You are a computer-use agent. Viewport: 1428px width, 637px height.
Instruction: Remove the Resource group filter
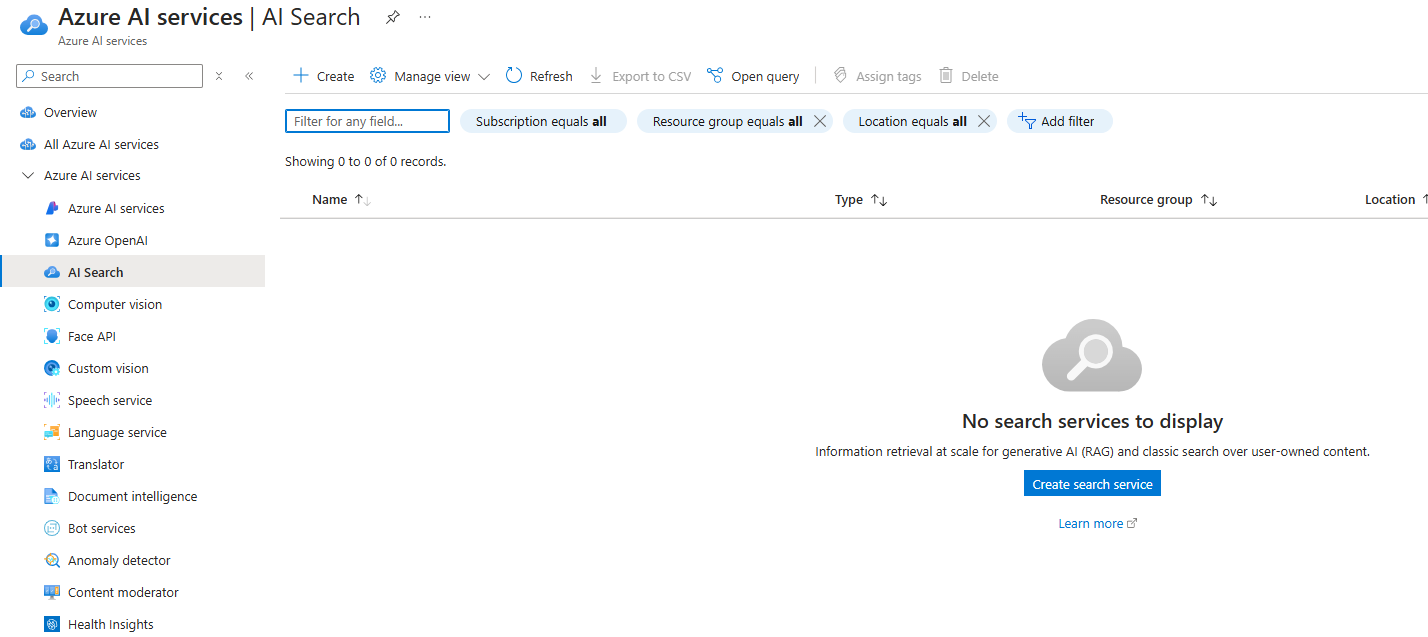coord(820,121)
